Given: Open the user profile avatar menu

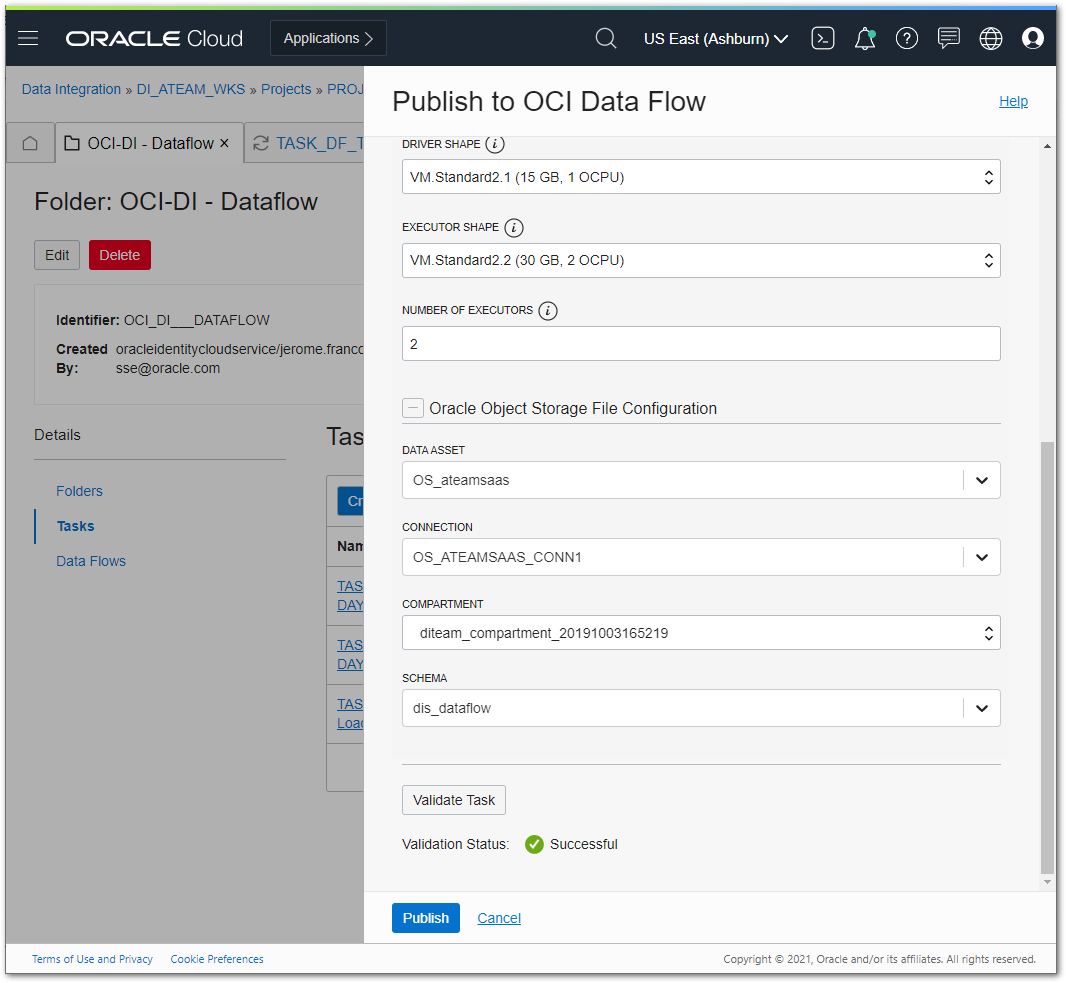Looking at the screenshot, I should click(1033, 38).
